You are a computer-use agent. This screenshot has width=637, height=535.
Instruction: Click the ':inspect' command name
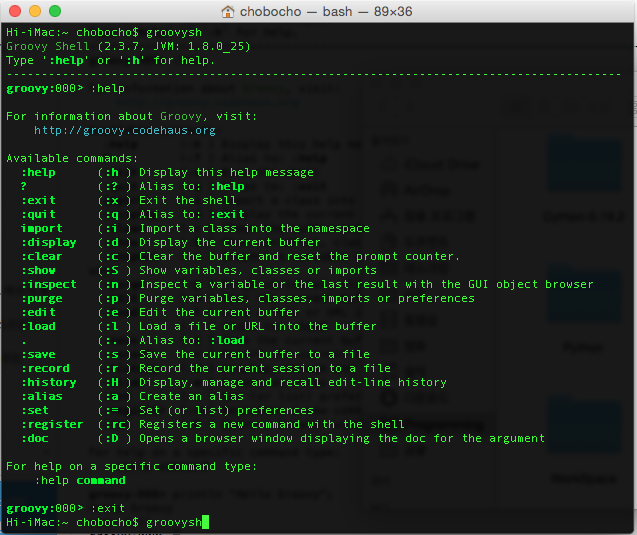[x=49, y=284]
